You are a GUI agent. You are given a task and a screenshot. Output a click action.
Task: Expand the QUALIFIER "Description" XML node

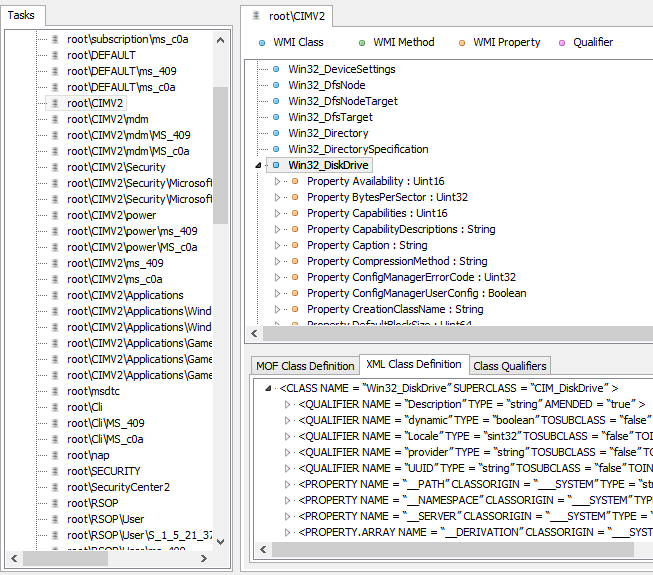[x=288, y=404]
